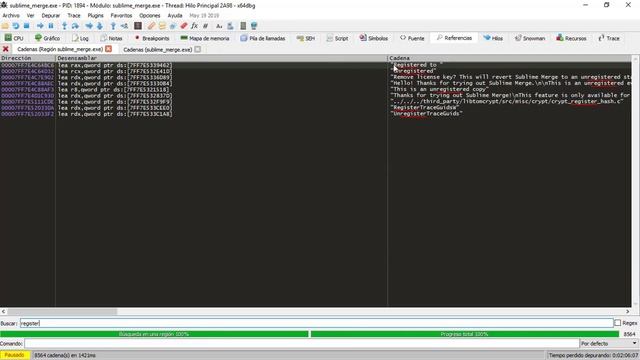Open the Depurar menu

coord(51,16)
